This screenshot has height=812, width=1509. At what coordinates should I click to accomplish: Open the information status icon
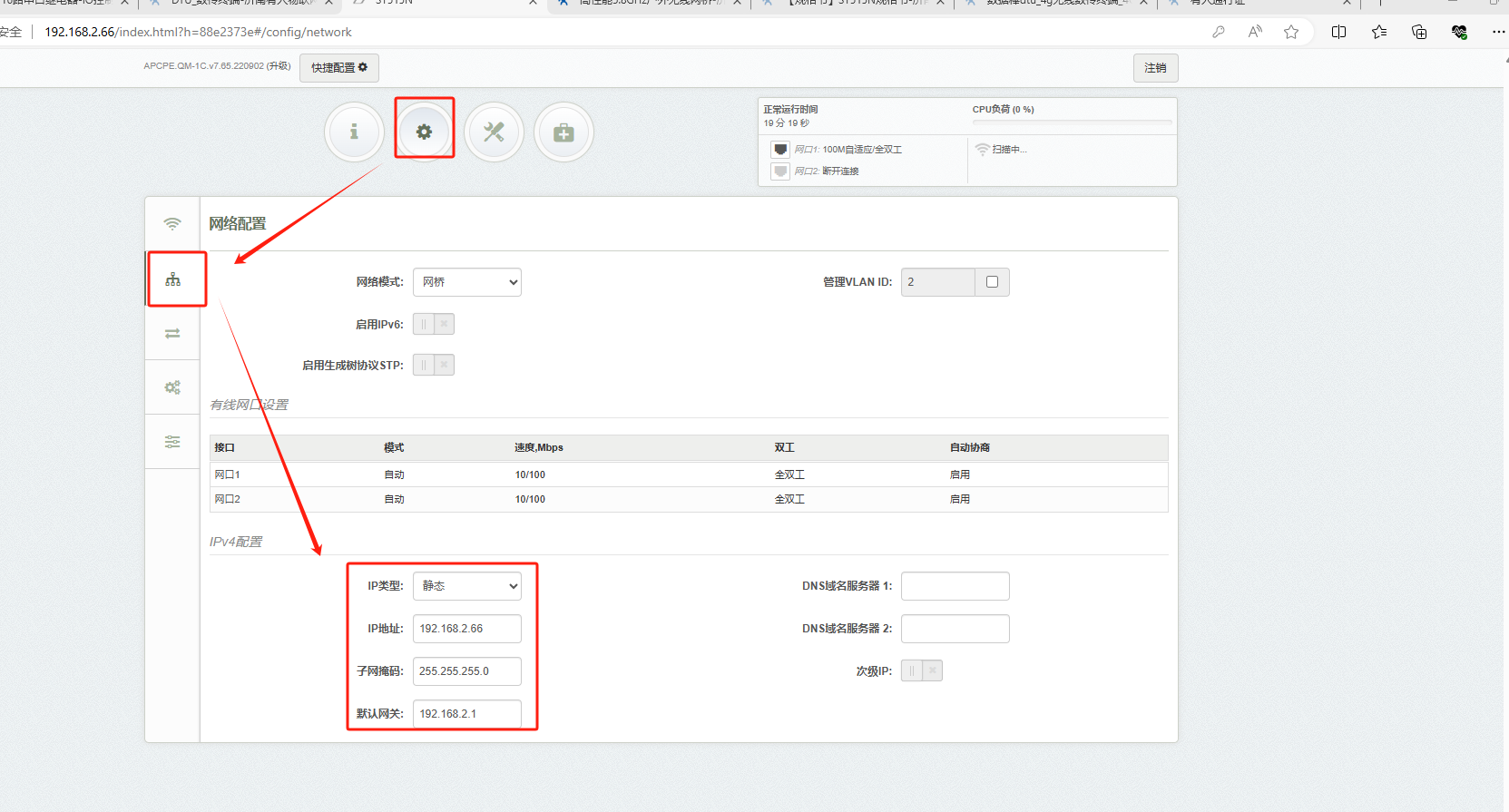[354, 132]
